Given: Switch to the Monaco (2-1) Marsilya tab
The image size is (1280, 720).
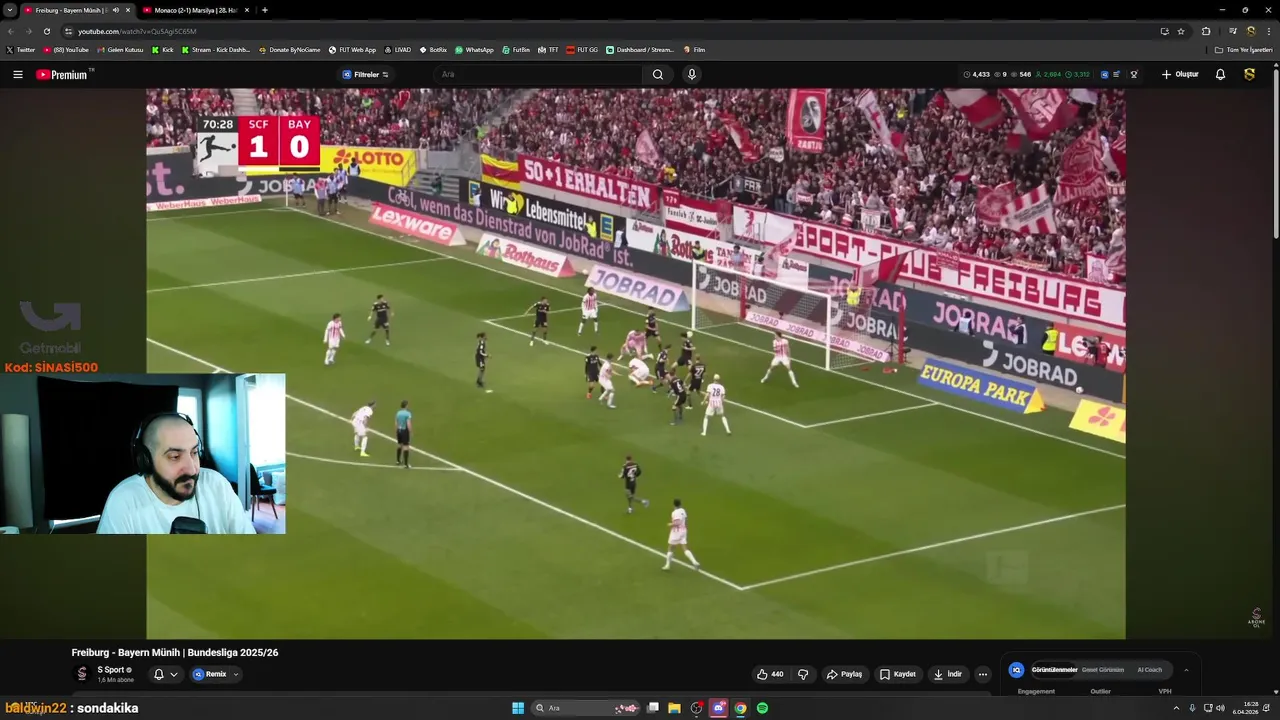Looking at the screenshot, I should [x=195, y=10].
